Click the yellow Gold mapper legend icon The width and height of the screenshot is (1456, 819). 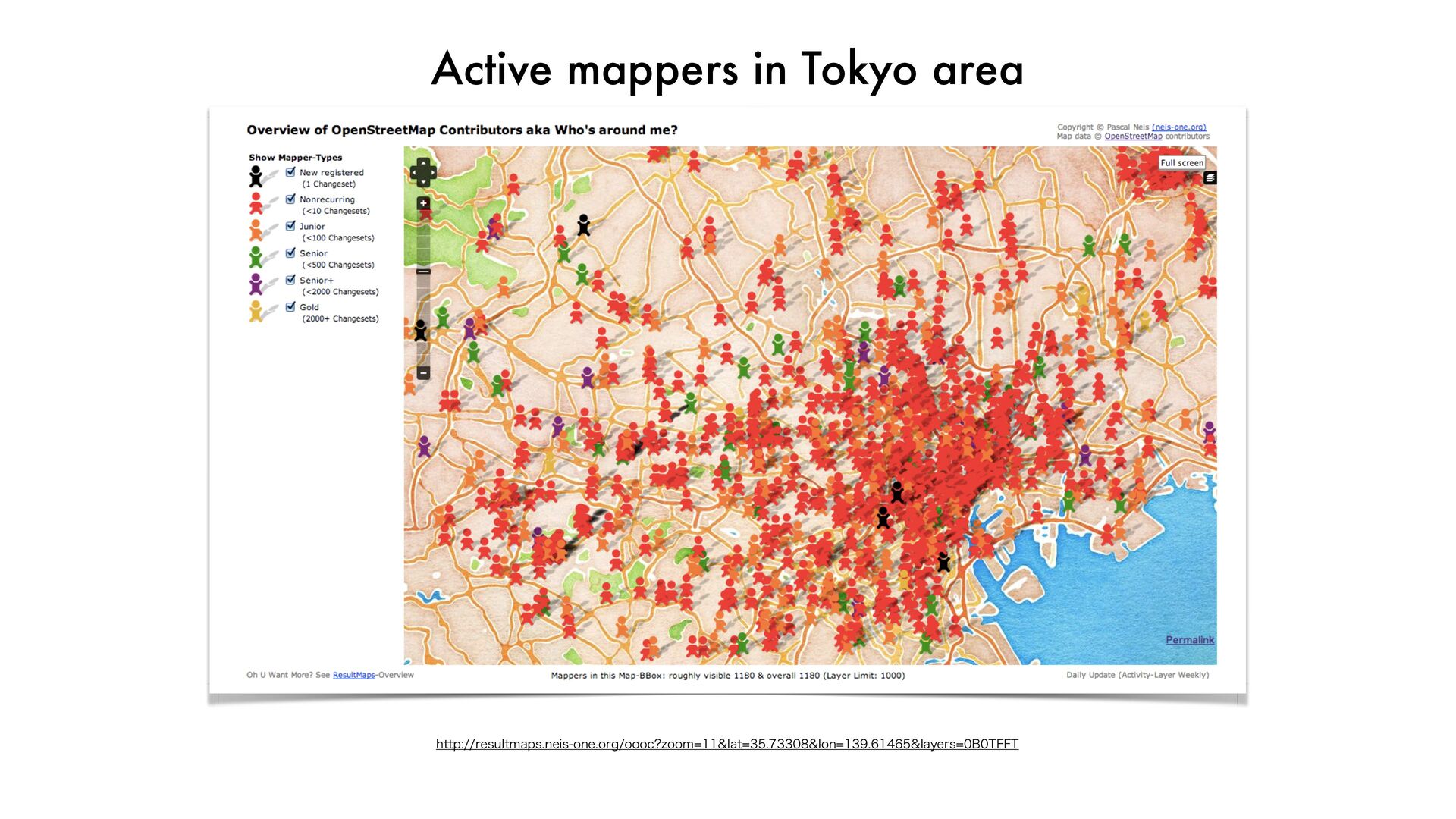pyautogui.click(x=256, y=311)
